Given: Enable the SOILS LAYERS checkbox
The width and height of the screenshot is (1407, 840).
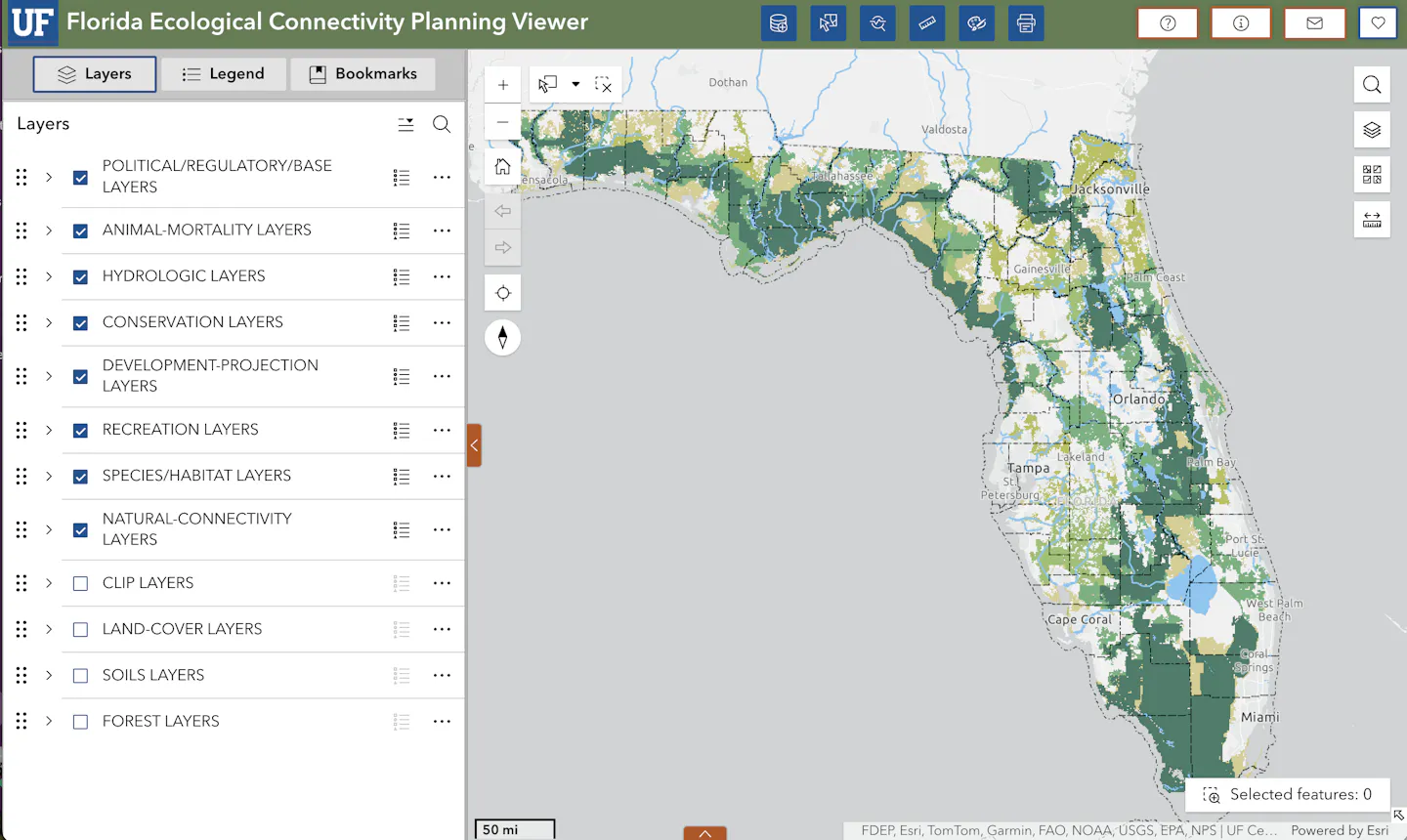Looking at the screenshot, I should (80, 675).
